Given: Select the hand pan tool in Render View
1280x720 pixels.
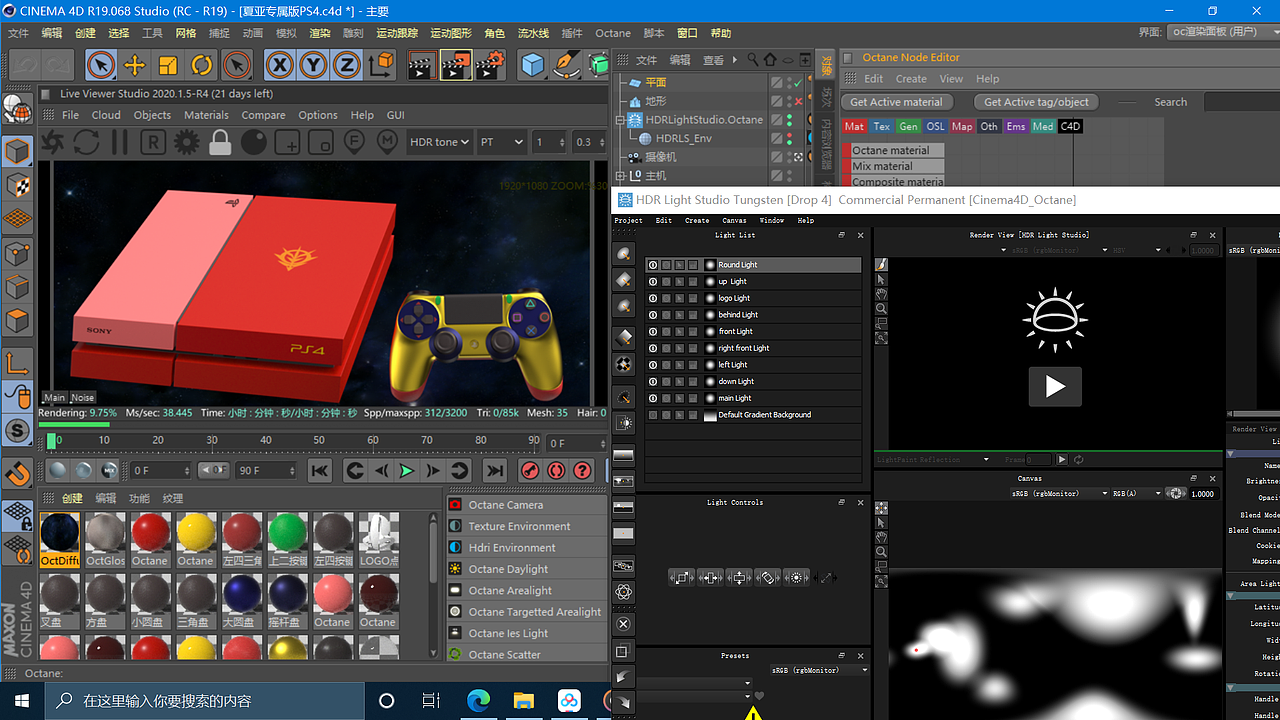Looking at the screenshot, I should click(881, 294).
